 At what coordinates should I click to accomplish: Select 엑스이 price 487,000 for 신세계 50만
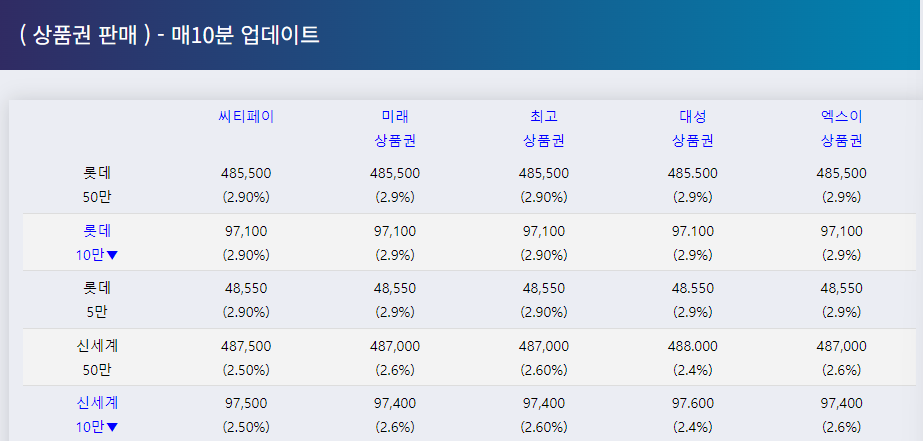point(842,346)
